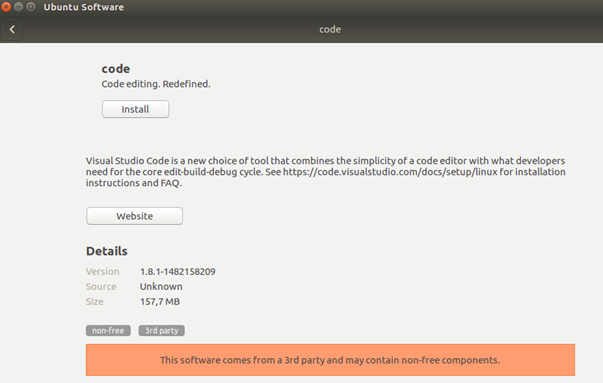The height and width of the screenshot is (383, 603).
Task: Click the Source label
Action: click(x=101, y=286)
